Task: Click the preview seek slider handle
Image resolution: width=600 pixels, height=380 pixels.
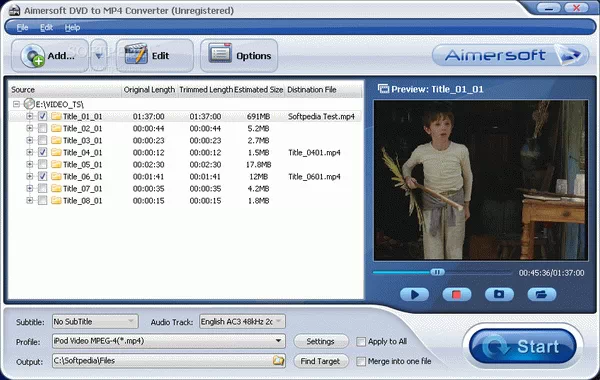Action: point(437,272)
